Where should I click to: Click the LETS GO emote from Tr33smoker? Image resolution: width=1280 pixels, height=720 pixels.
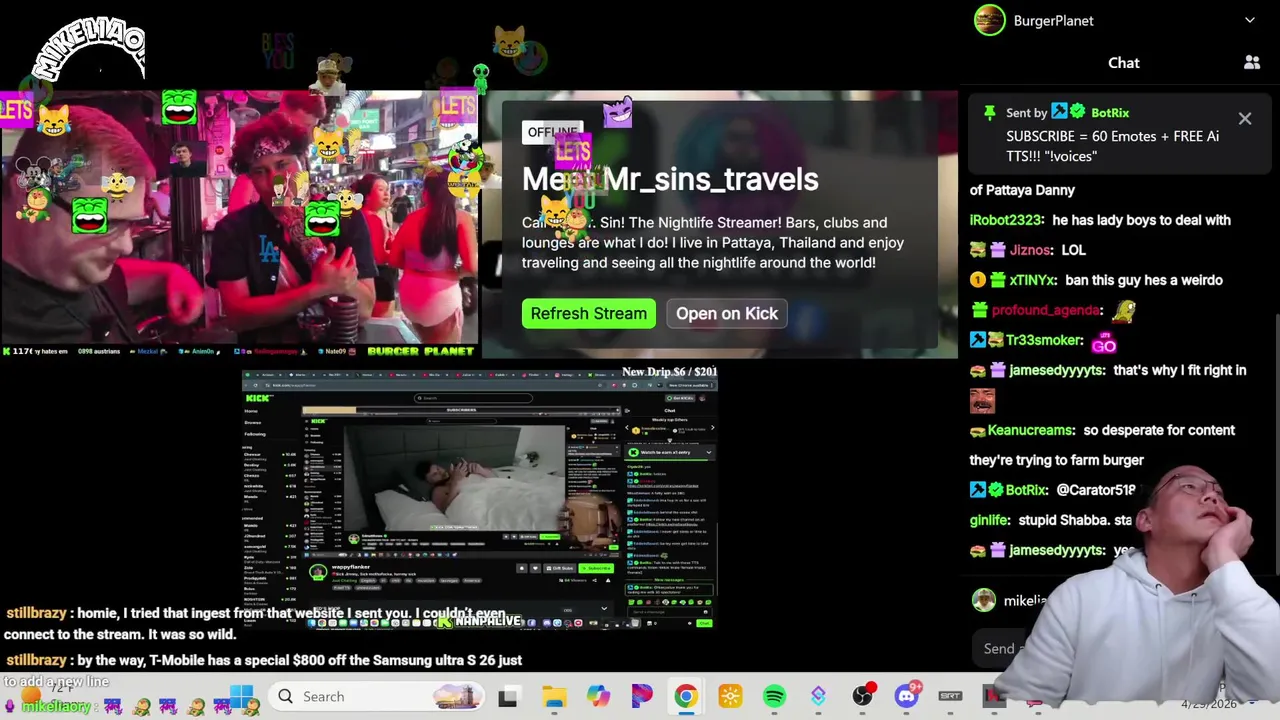[1104, 342]
